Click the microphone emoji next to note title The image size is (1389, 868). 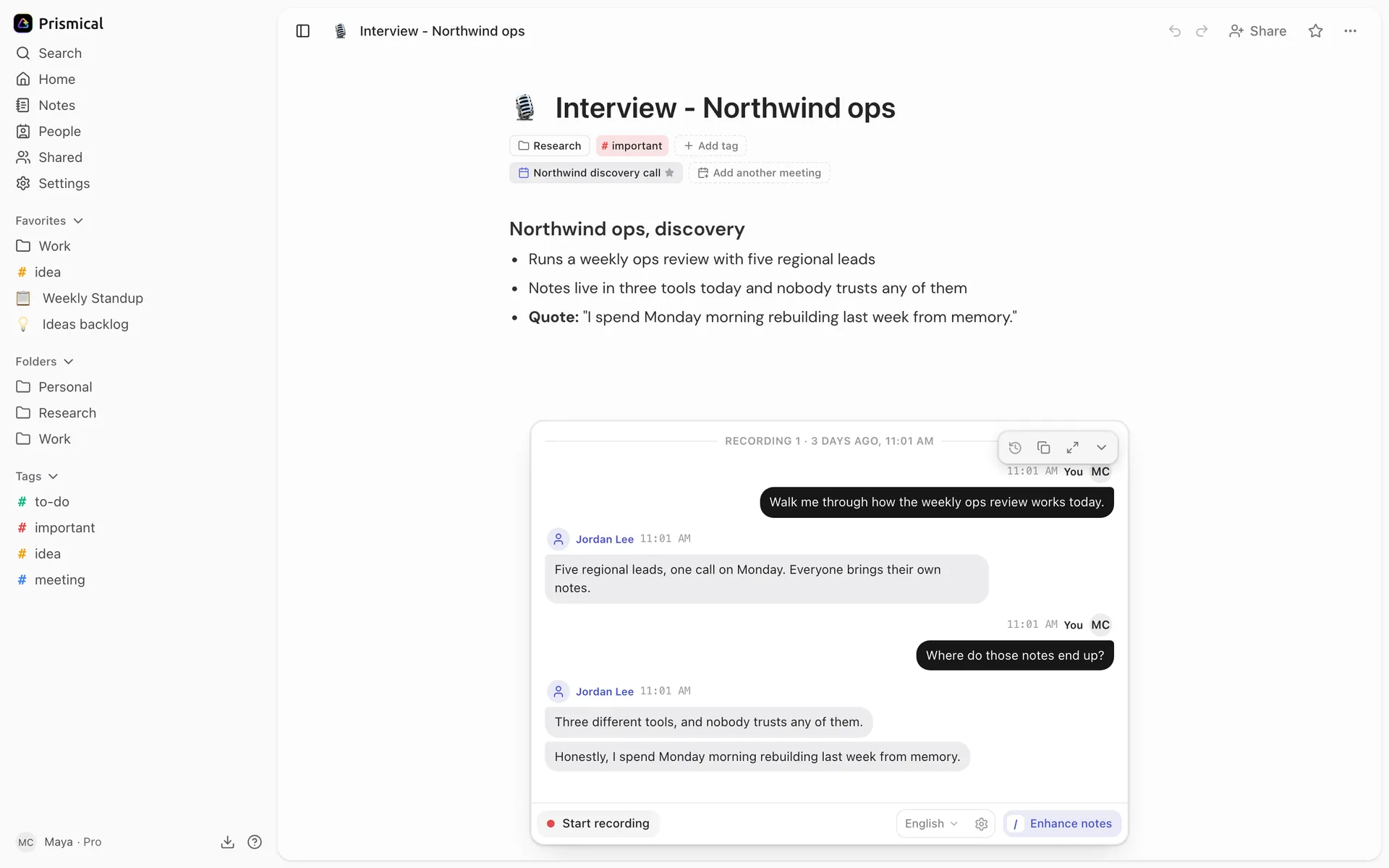[x=524, y=108]
